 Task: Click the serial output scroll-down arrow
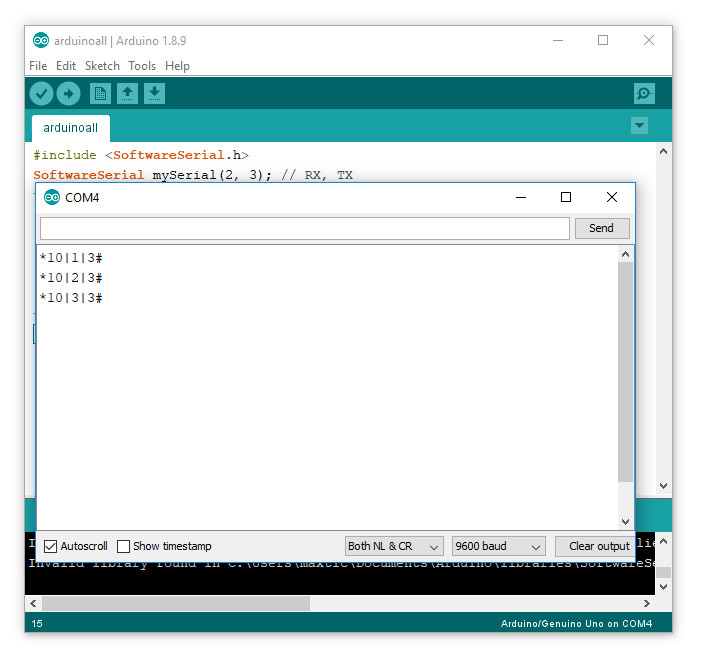625,522
